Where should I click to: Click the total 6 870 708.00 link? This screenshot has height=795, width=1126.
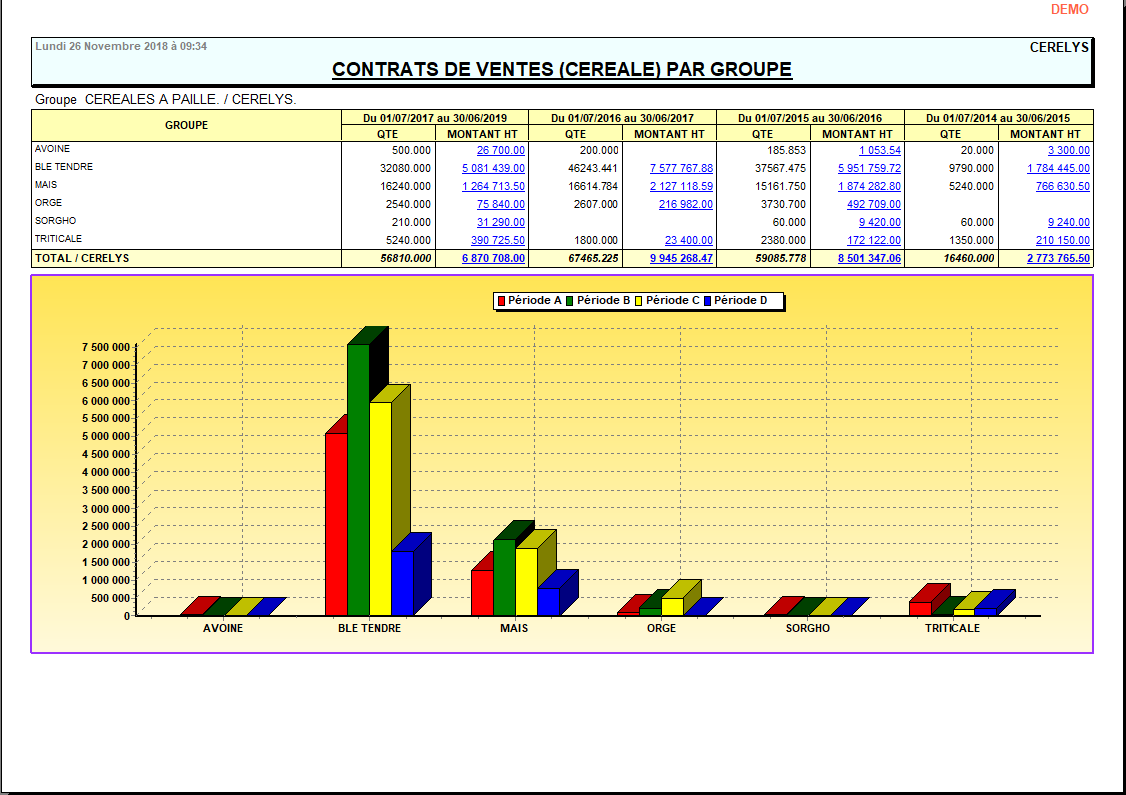493,258
